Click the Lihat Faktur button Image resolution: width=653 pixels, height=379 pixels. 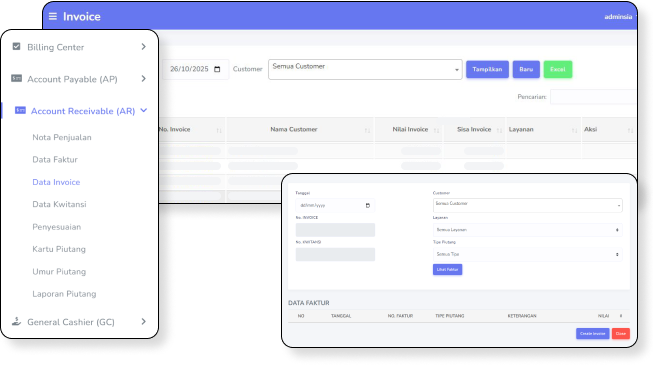tap(447, 269)
